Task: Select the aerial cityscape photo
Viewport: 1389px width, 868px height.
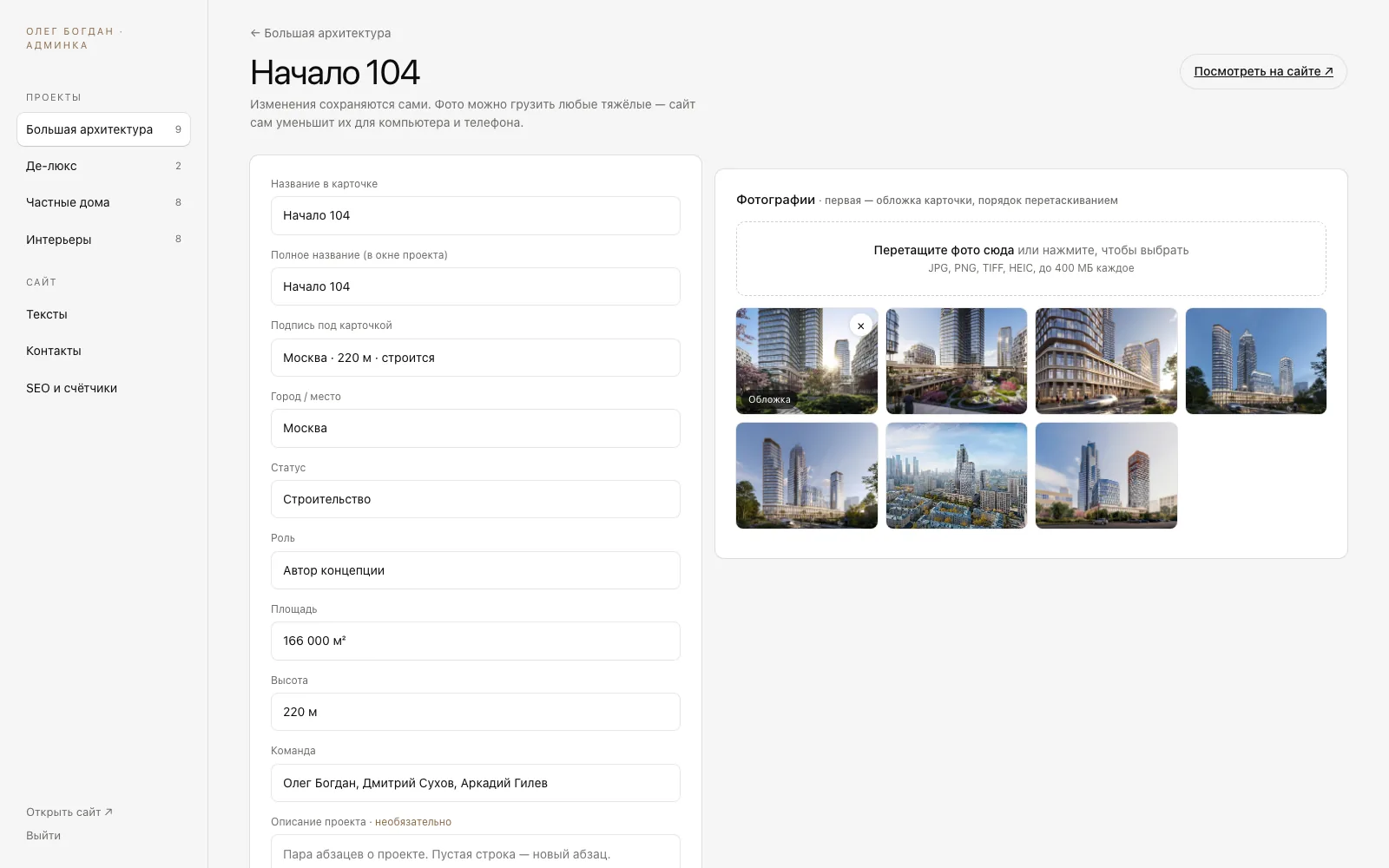Action: pos(957,476)
